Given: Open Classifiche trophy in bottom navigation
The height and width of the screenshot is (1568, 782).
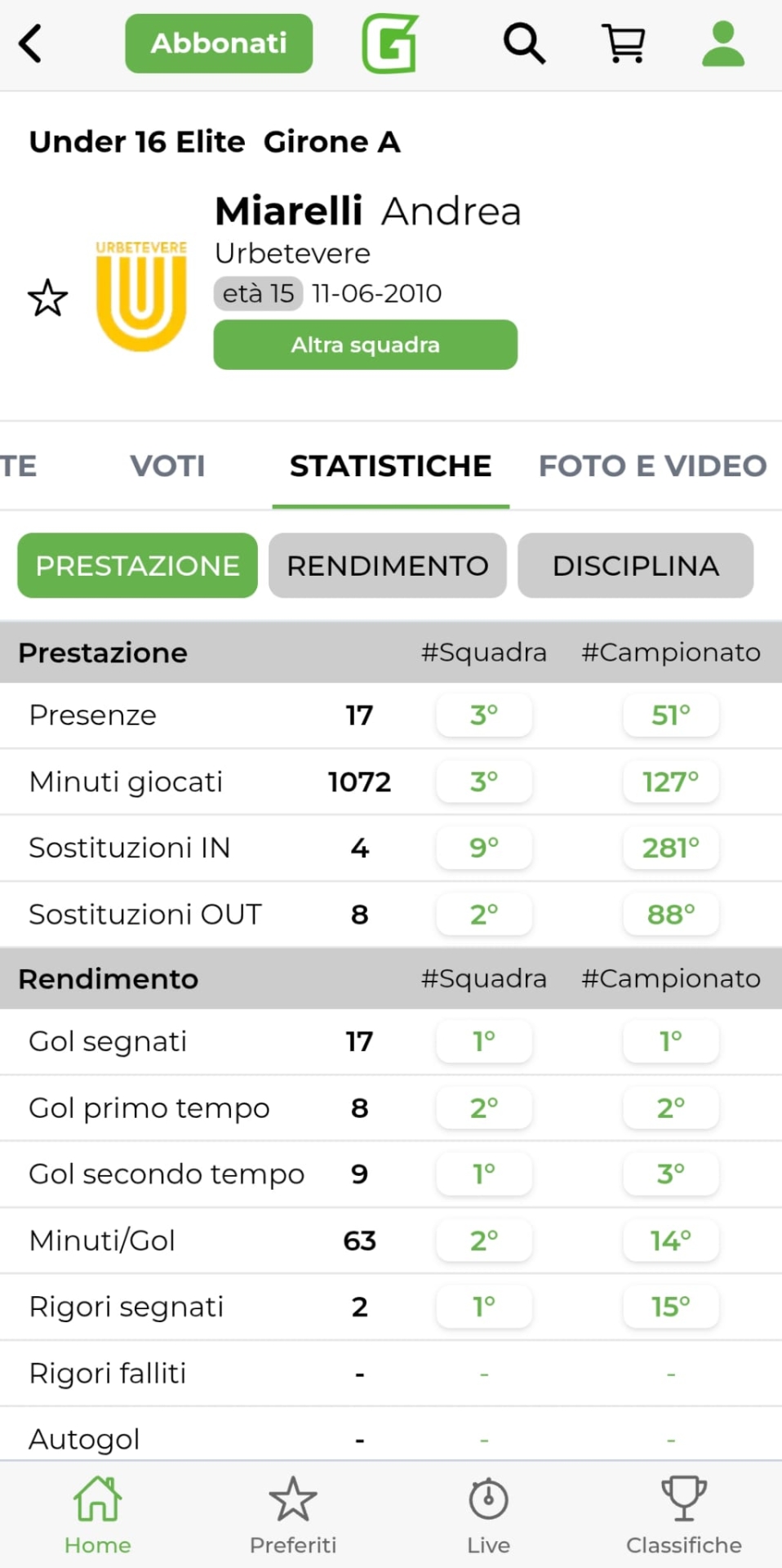Looking at the screenshot, I should [683, 1515].
